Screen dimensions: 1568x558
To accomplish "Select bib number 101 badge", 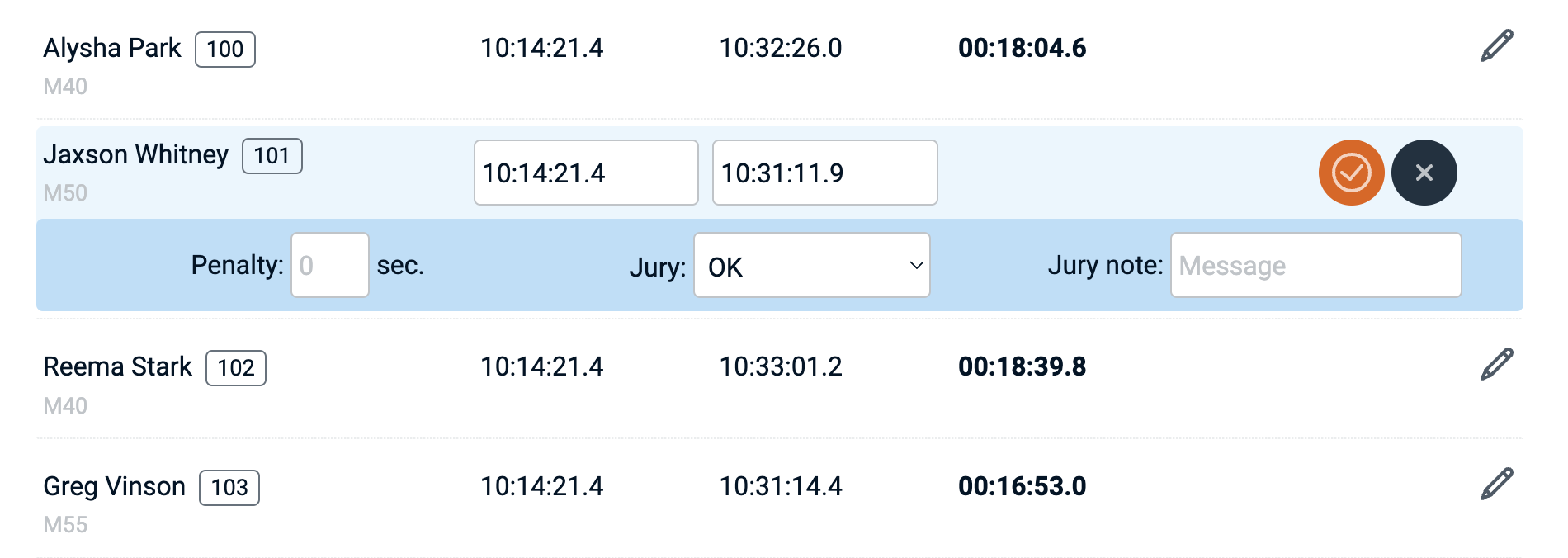I will tap(272, 156).
